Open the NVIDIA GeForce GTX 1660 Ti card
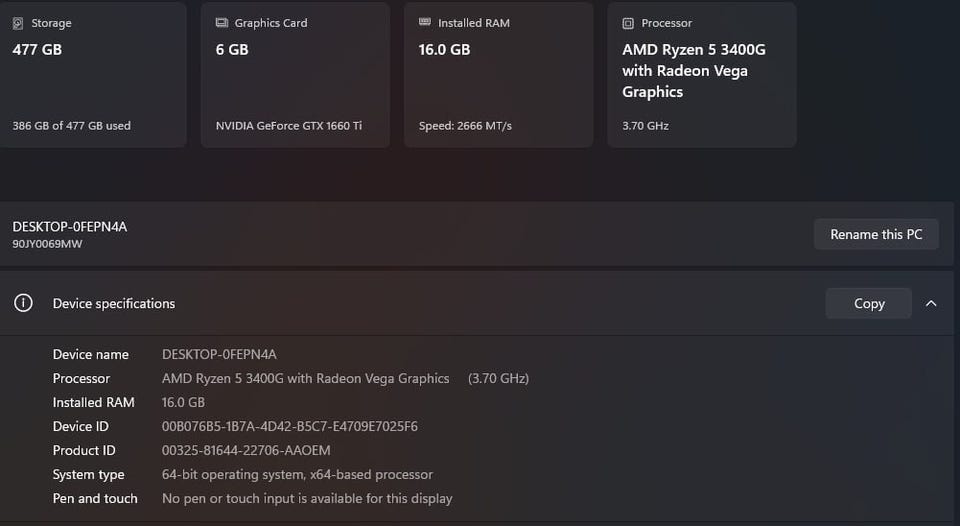 (x=295, y=74)
